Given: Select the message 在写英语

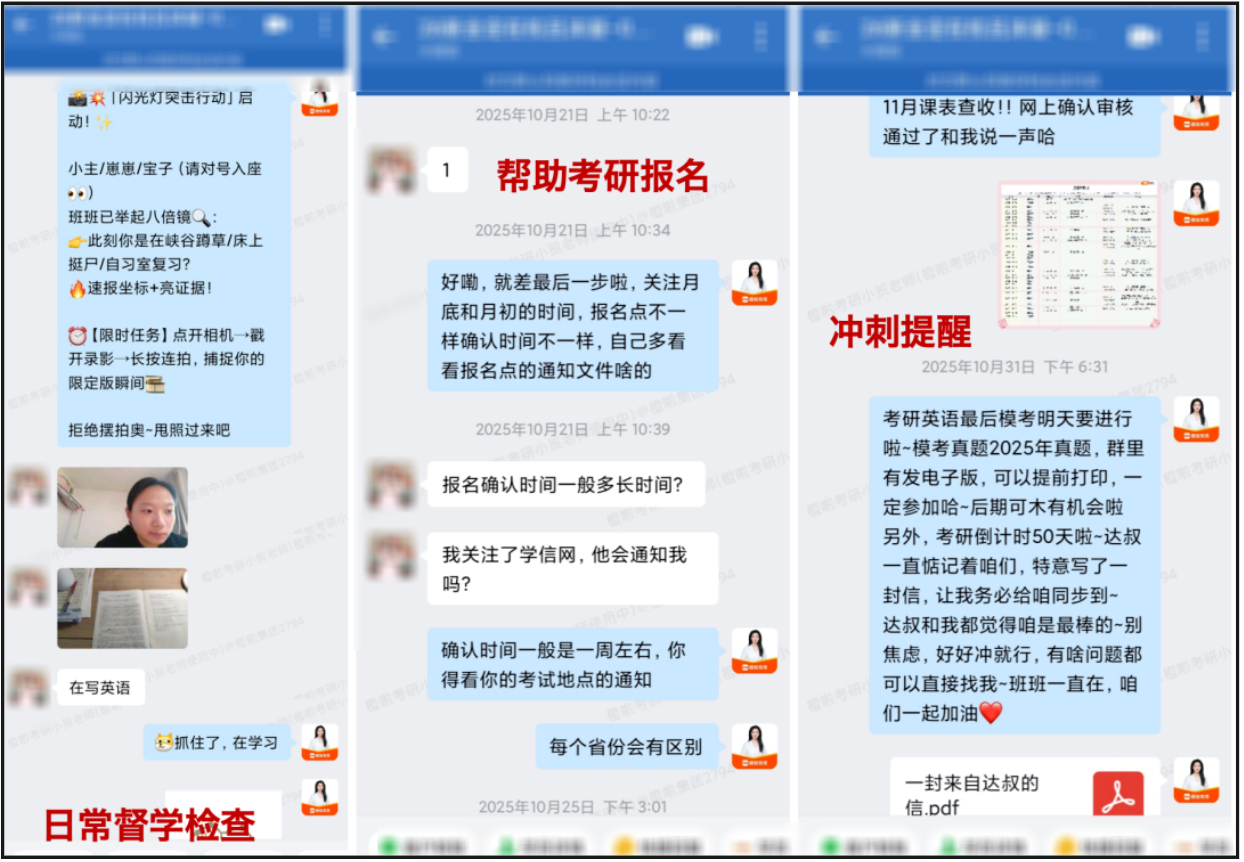Looking at the screenshot, I should click(x=100, y=688).
